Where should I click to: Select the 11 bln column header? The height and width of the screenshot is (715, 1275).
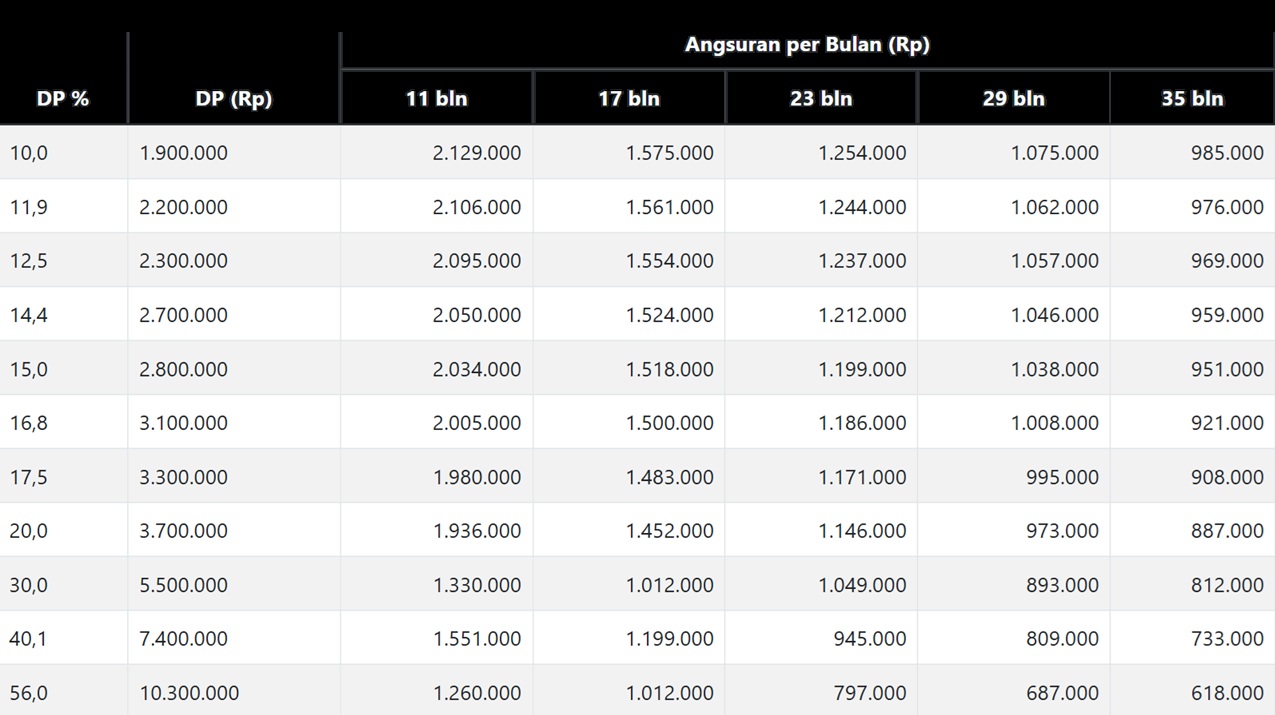[x=436, y=98]
